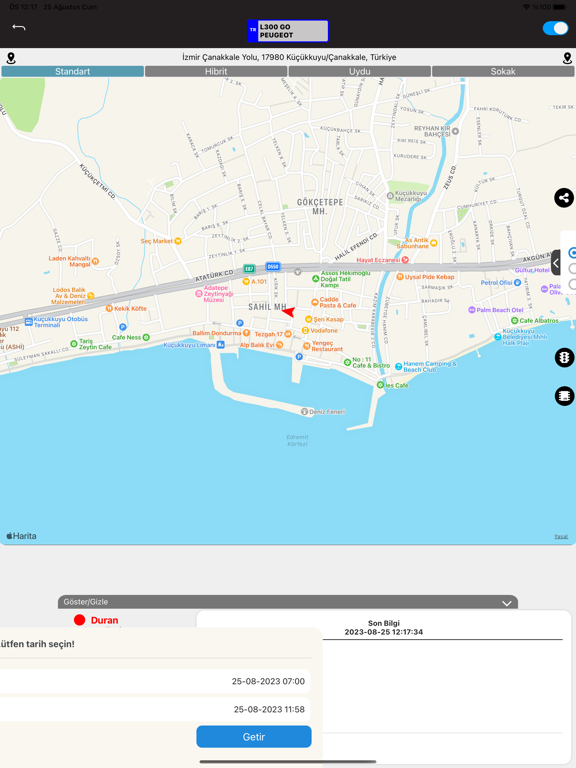The image size is (576, 768).
Task: Select start date 25-08-2023 07:00 field
Action: pyautogui.click(x=155, y=681)
